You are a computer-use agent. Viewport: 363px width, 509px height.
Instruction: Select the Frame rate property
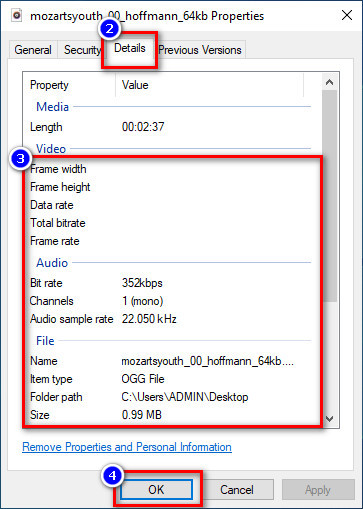tap(55, 241)
